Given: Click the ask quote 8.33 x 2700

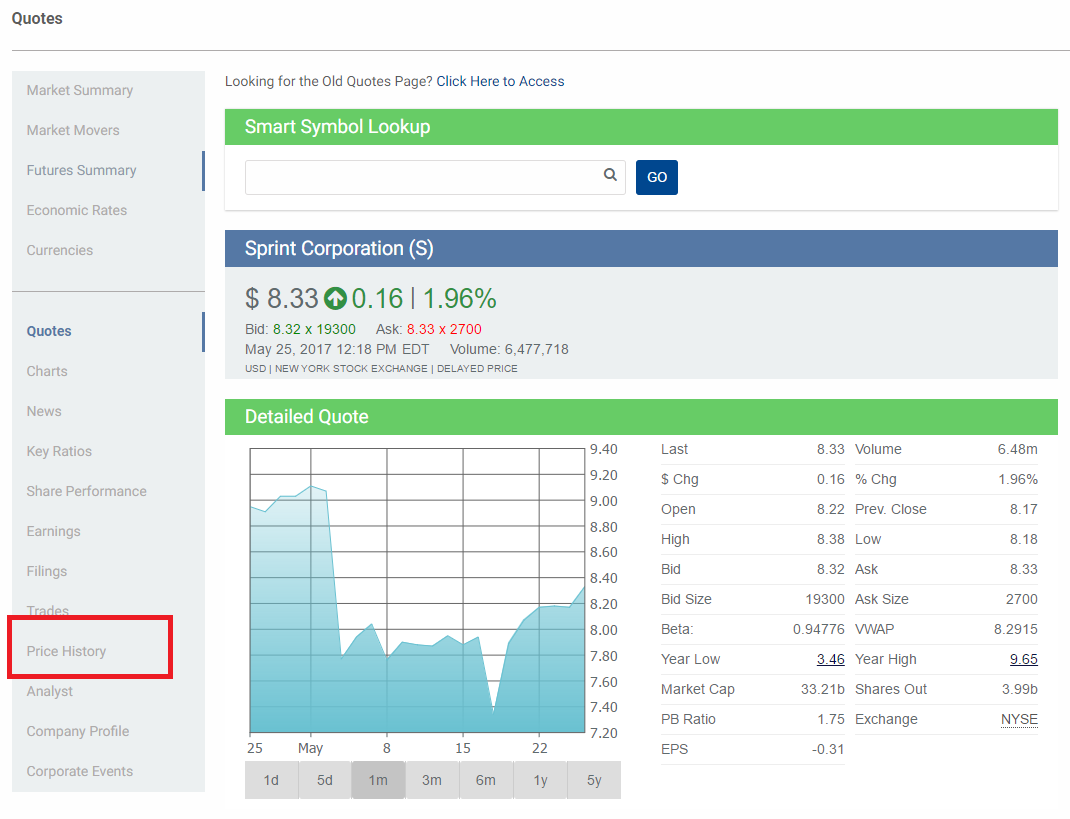Looking at the screenshot, I should tap(444, 330).
